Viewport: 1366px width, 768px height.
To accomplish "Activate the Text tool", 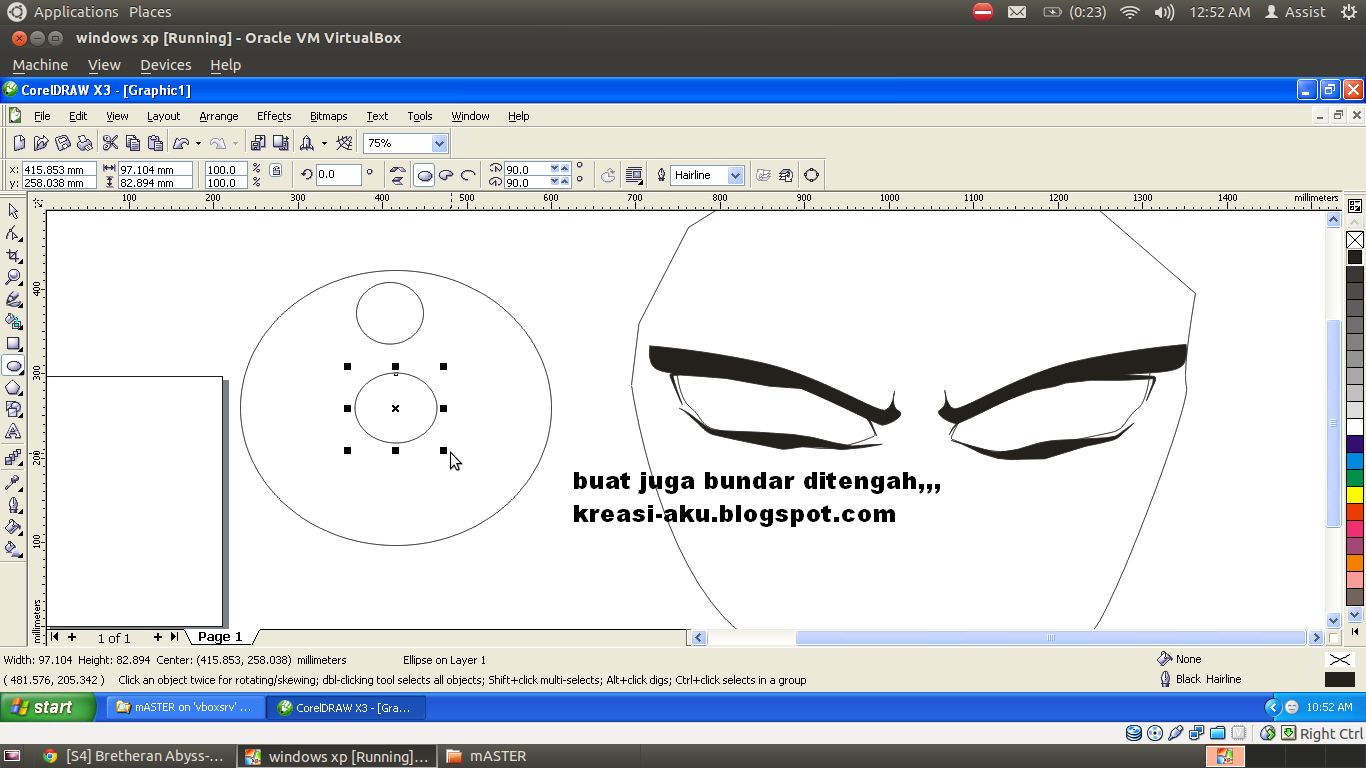I will [13, 431].
